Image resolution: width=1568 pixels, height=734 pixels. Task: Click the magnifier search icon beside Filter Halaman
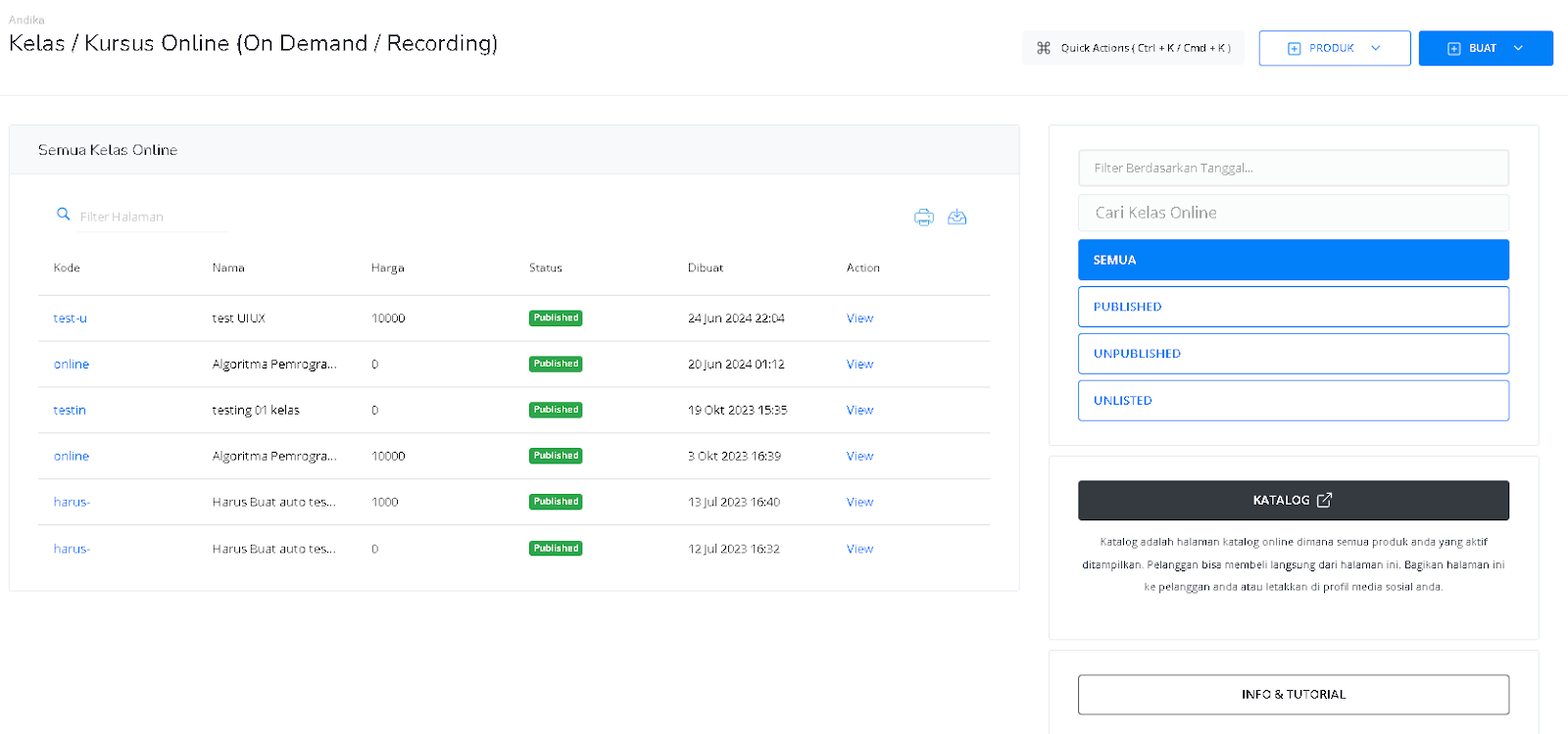[x=64, y=214]
